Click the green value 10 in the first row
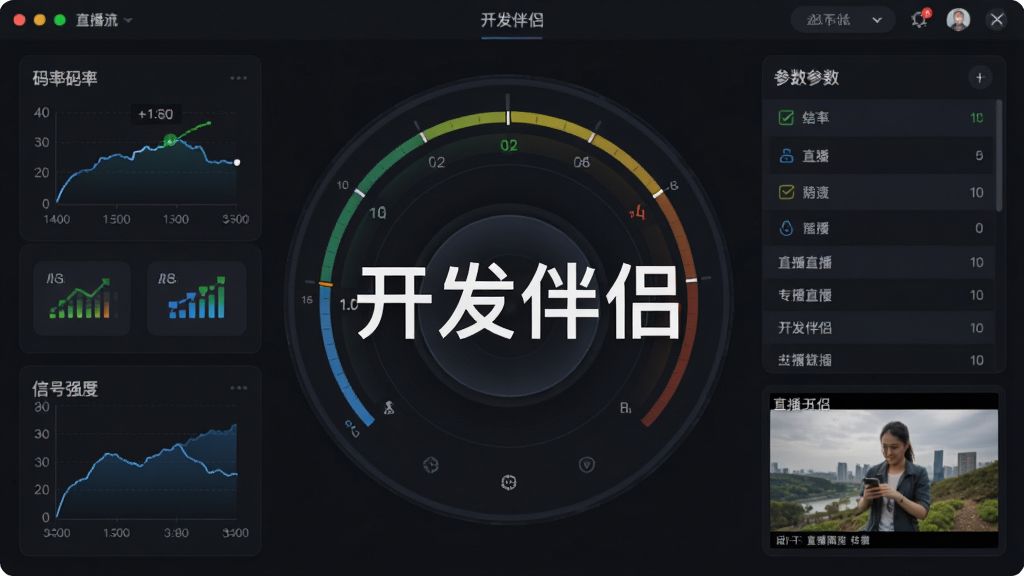 click(976, 118)
